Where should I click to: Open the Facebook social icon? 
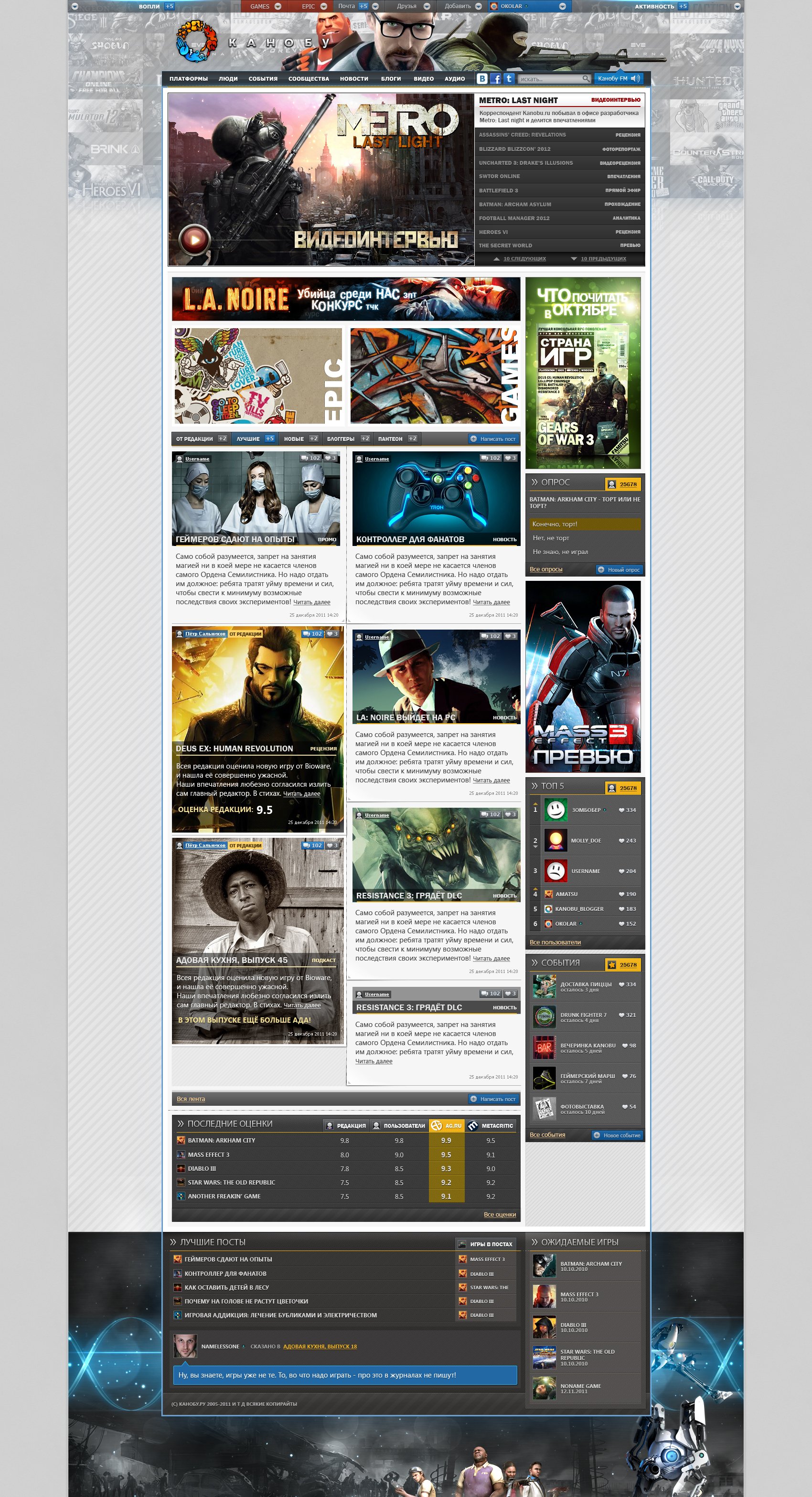pos(495,78)
